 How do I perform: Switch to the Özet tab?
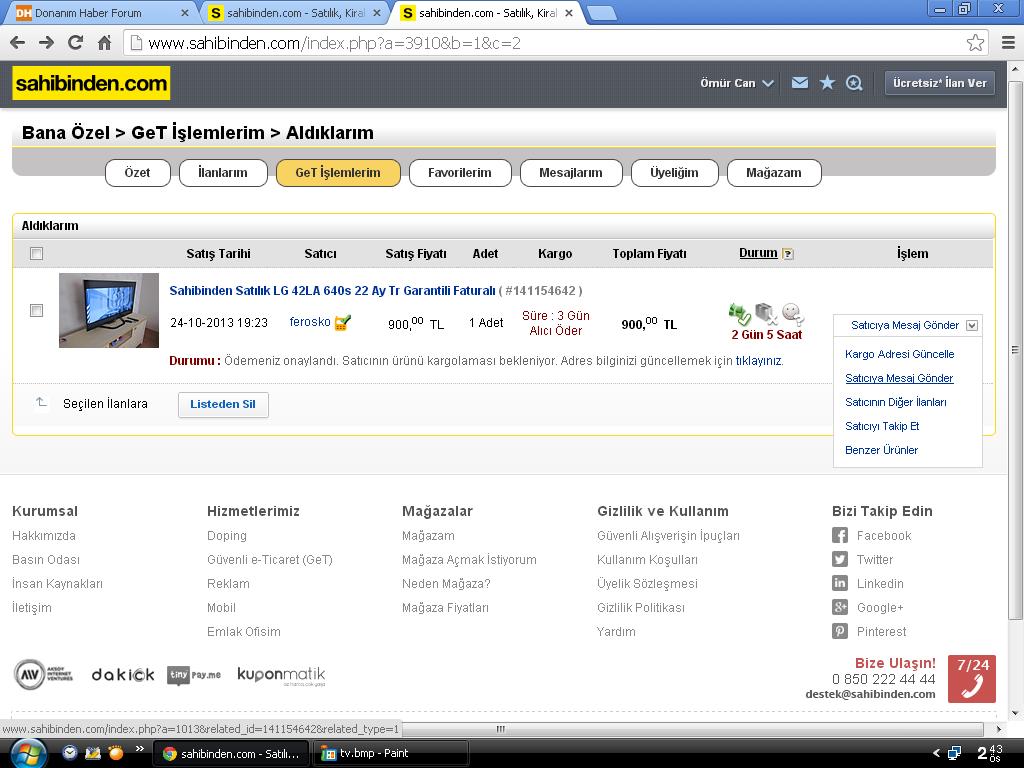point(137,172)
